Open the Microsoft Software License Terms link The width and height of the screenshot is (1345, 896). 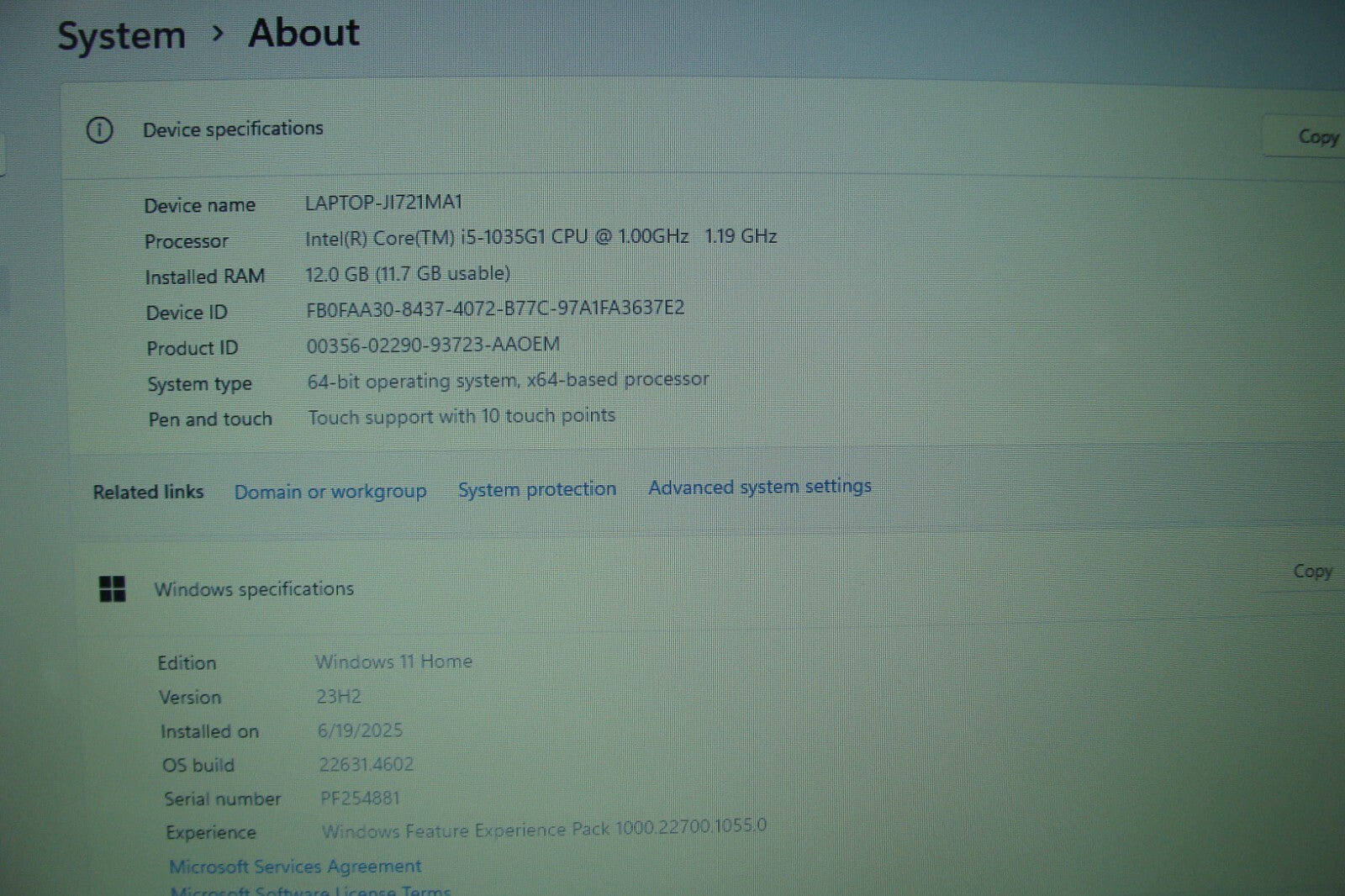(x=310, y=889)
